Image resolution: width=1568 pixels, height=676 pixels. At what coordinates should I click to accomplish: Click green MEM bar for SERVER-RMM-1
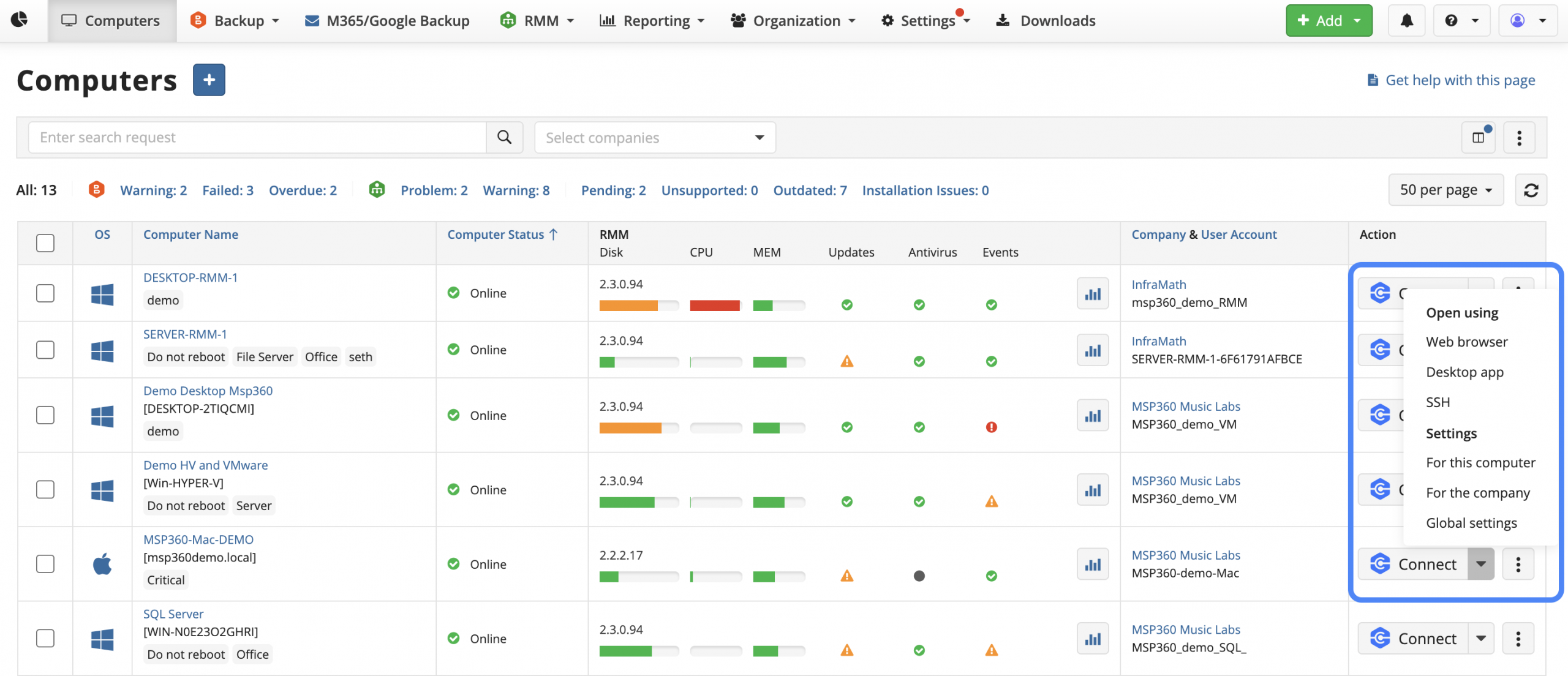pos(770,362)
